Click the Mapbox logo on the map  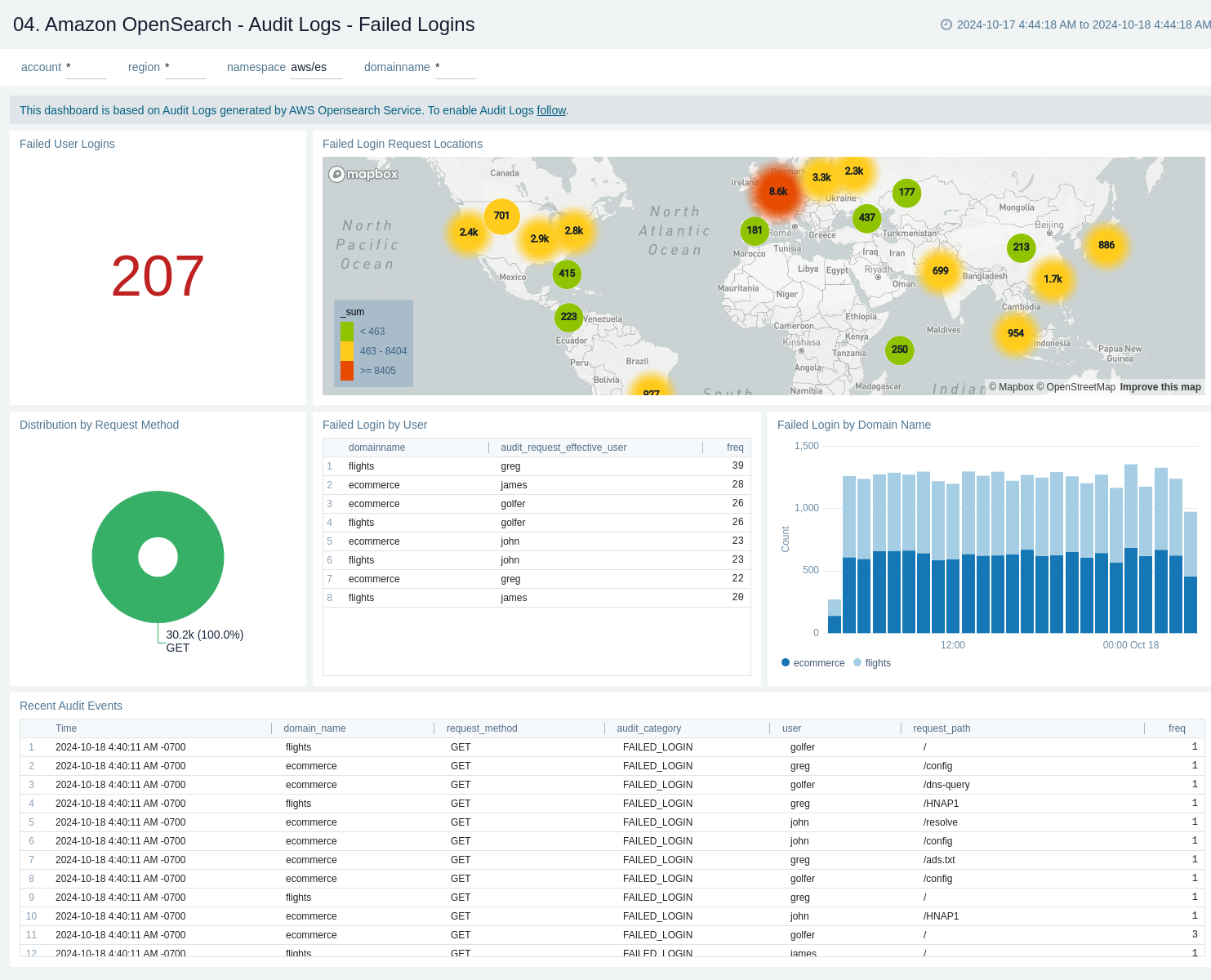pyautogui.click(x=363, y=174)
